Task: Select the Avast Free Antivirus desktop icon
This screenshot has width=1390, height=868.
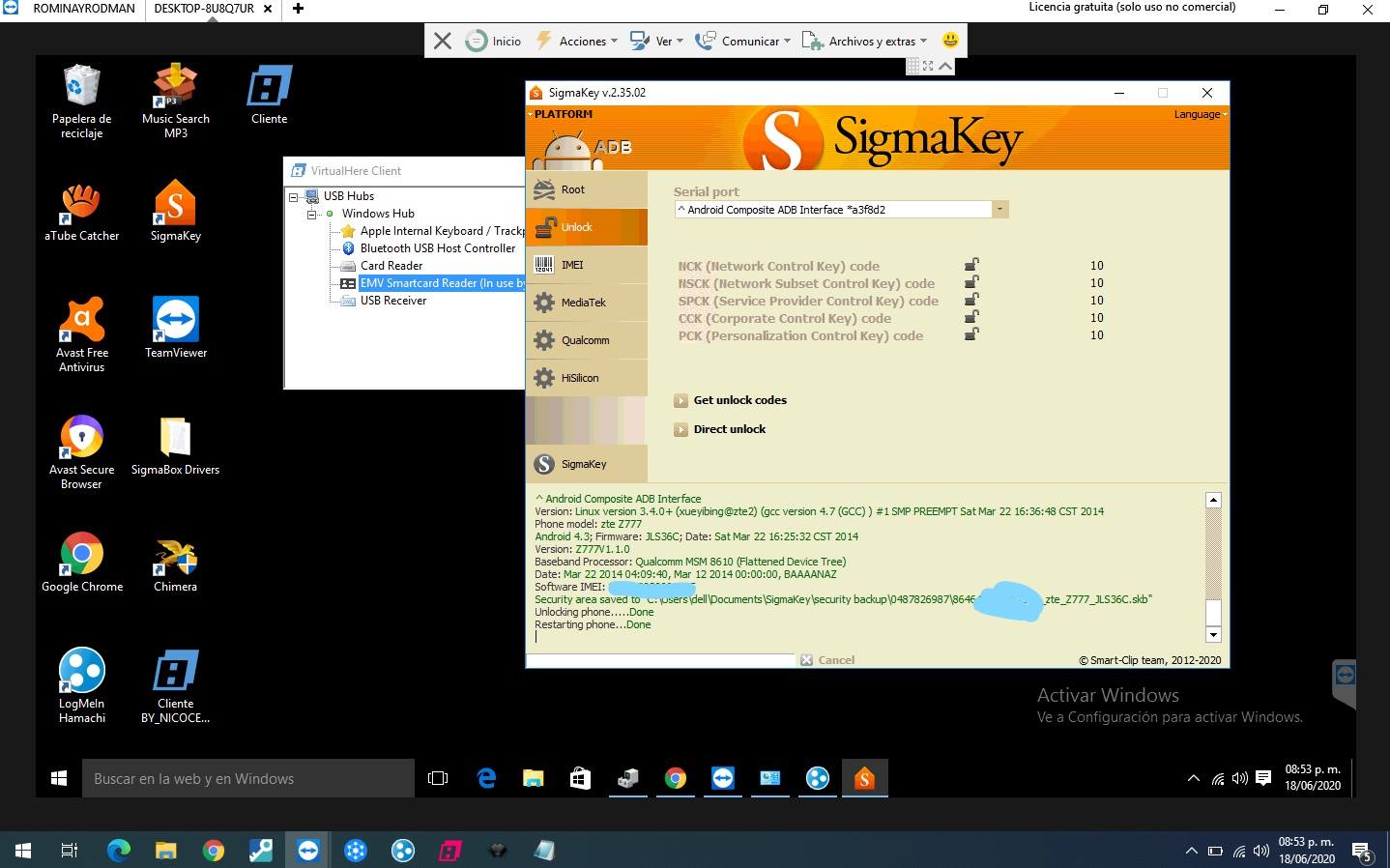Action: (81, 335)
